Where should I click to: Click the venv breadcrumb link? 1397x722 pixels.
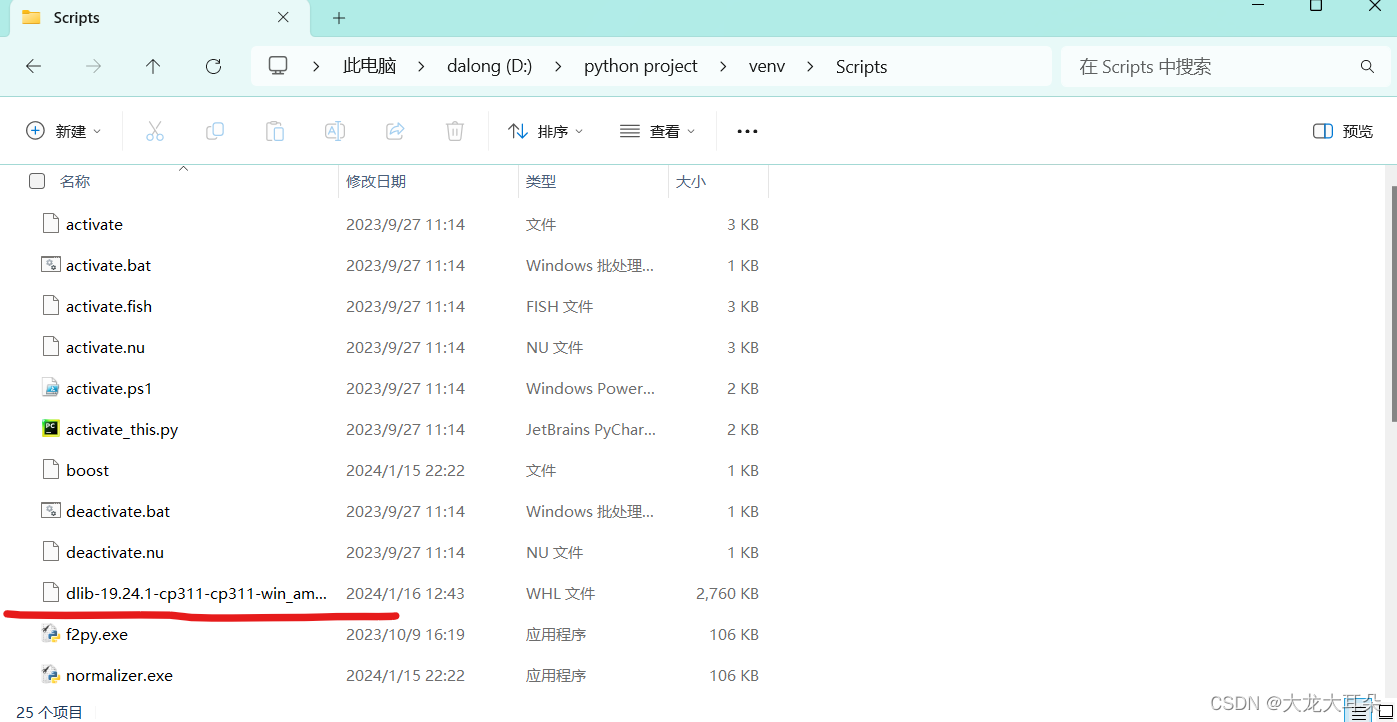click(x=766, y=66)
